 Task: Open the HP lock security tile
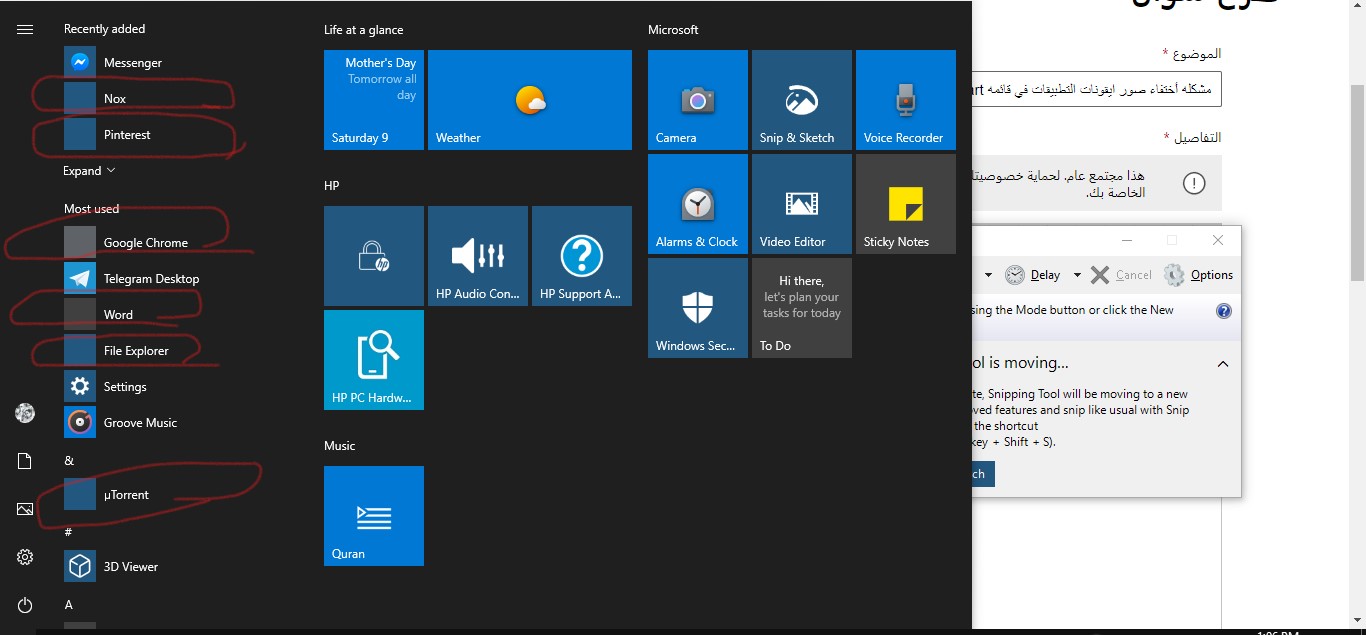click(x=374, y=256)
